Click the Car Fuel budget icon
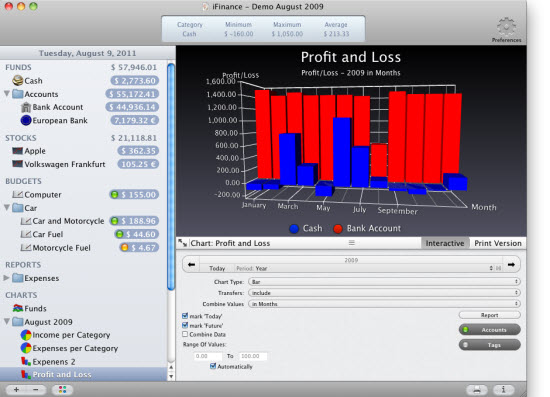The image size is (550, 397). point(26,234)
